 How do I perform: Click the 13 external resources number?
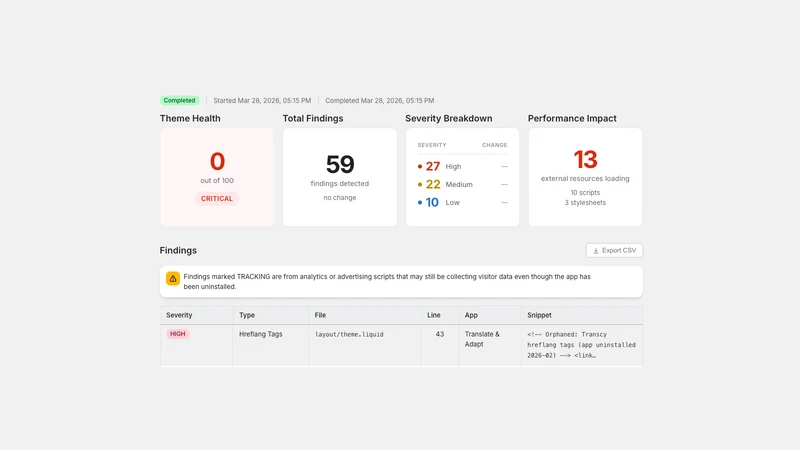tap(585, 159)
